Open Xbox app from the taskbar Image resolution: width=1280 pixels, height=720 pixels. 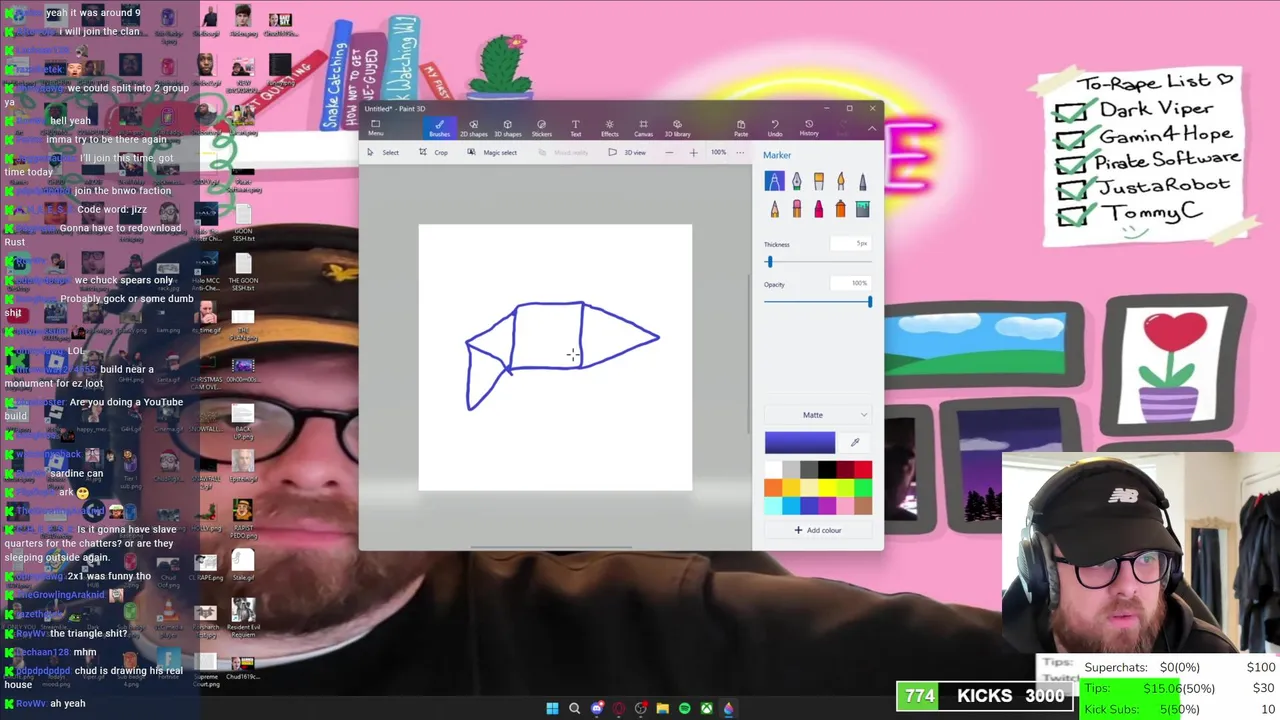coord(706,708)
